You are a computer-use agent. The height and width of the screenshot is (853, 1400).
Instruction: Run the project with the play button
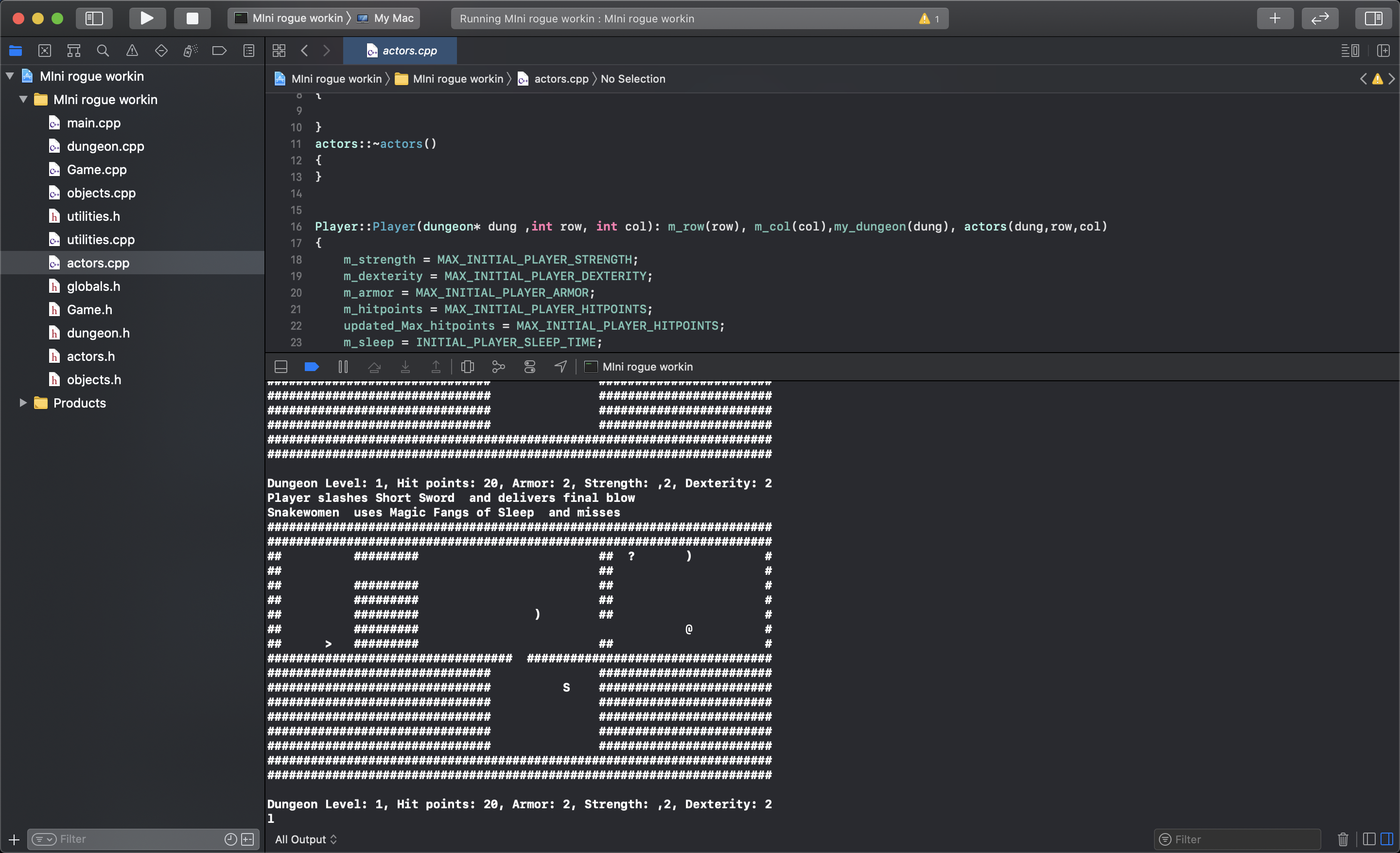tap(147, 18)
